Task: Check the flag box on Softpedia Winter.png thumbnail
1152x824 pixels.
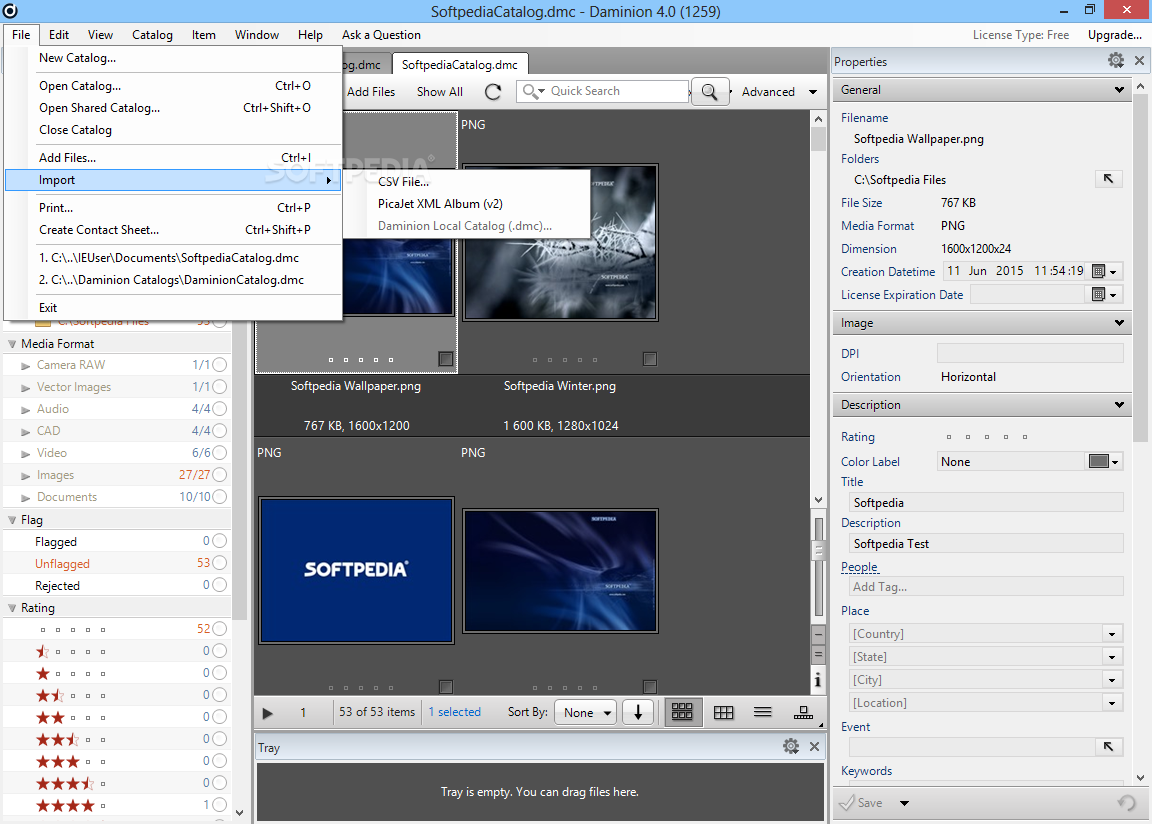Action: 649,358
